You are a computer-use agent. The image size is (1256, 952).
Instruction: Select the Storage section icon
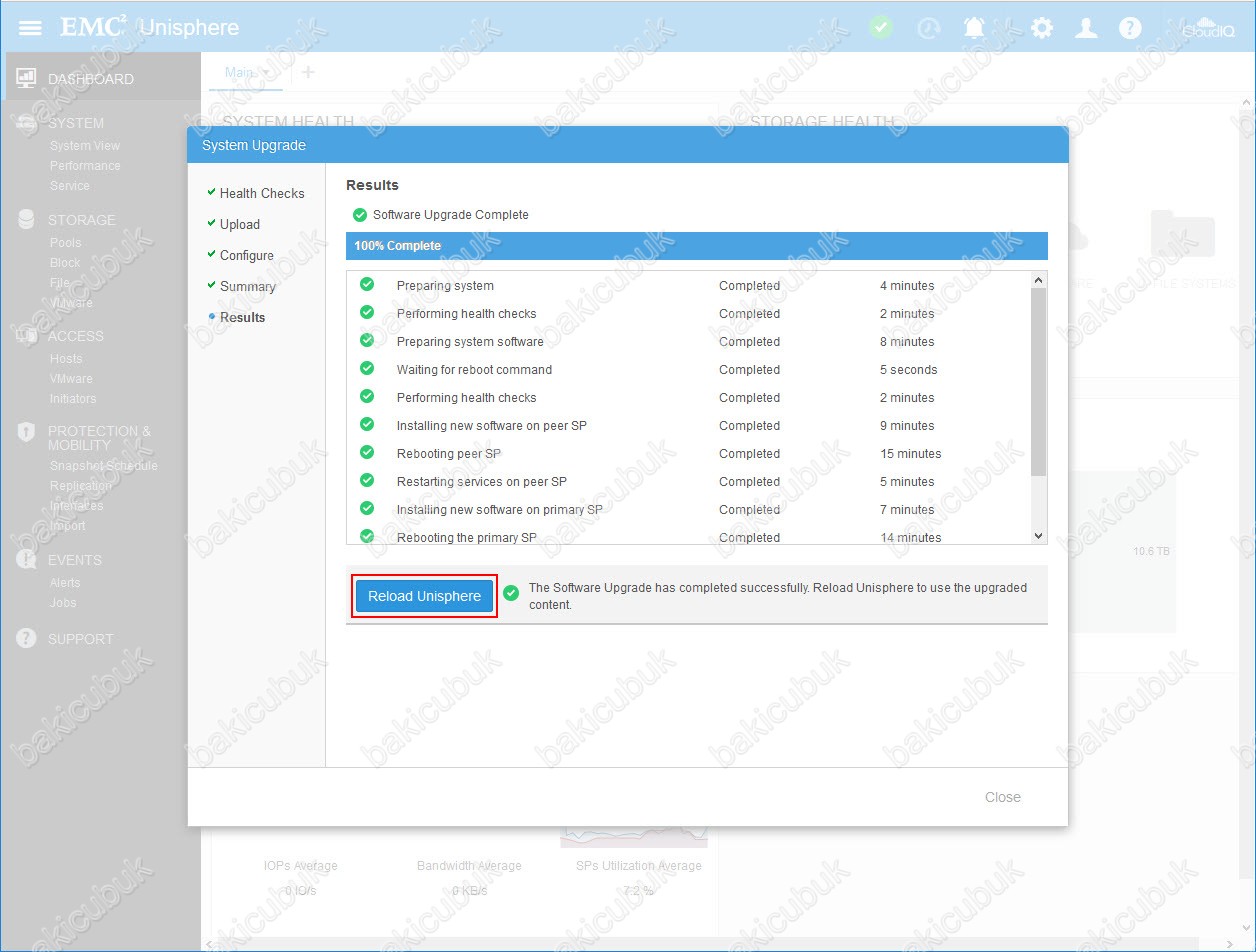click(x=27, y=219)
